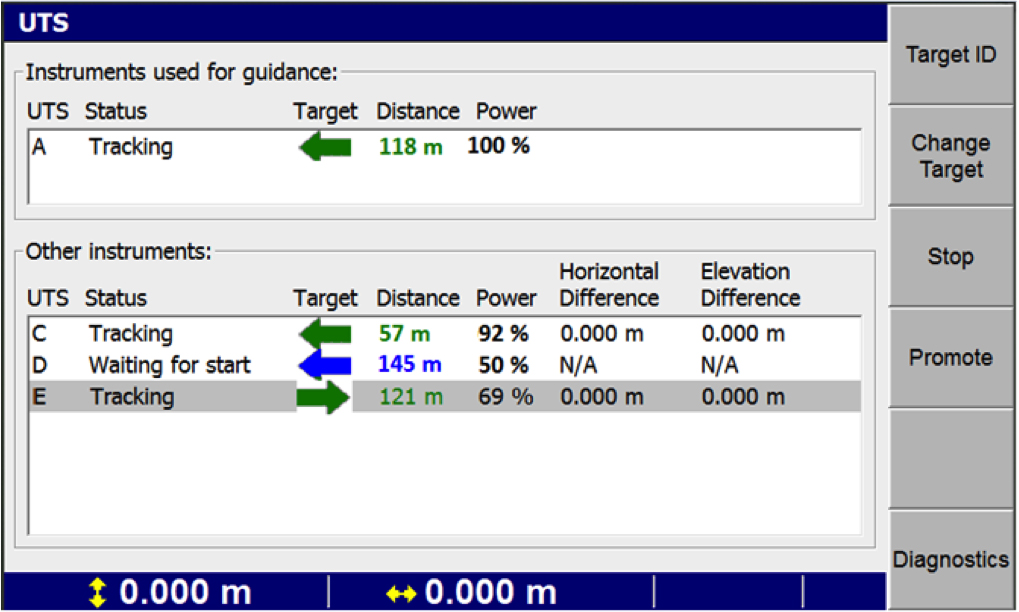Click the status bar vertical 0.000 m value
Viewport: 1019px width, 612px height.
tap(185, 593)
